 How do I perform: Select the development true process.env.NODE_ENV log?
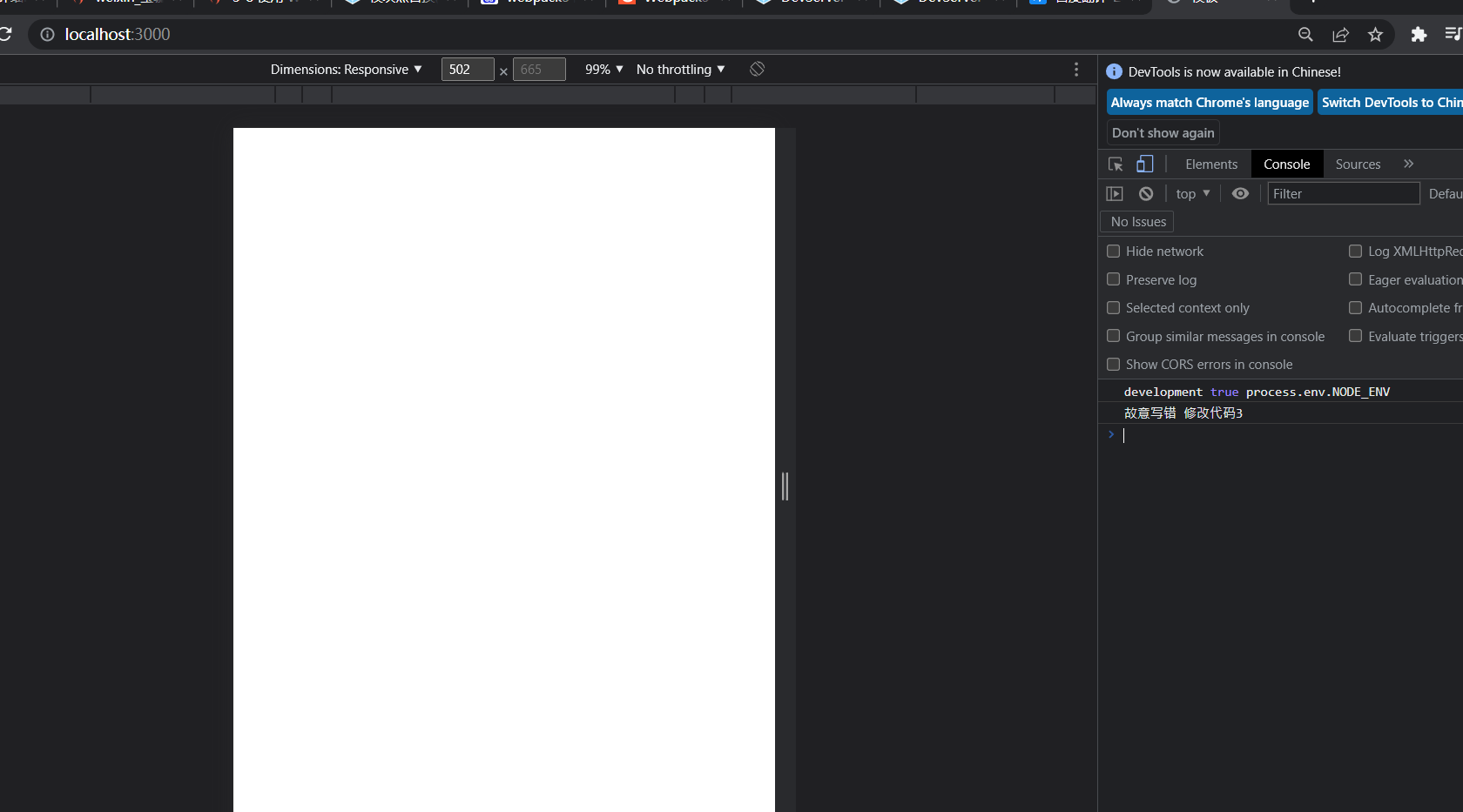click(1257, 392)
